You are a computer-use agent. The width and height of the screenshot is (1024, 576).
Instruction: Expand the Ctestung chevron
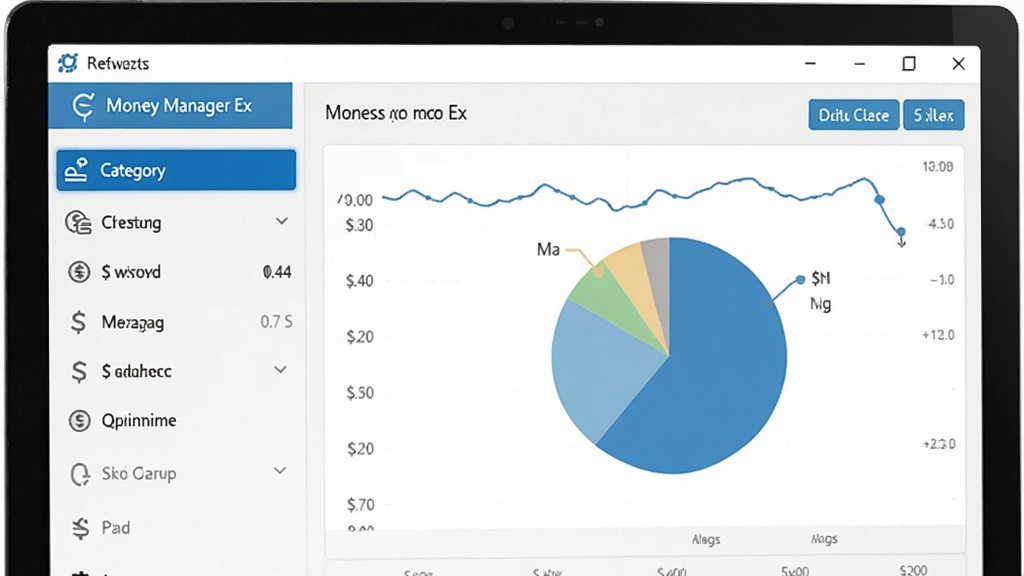pyautogui.click(x=281, y=221)
